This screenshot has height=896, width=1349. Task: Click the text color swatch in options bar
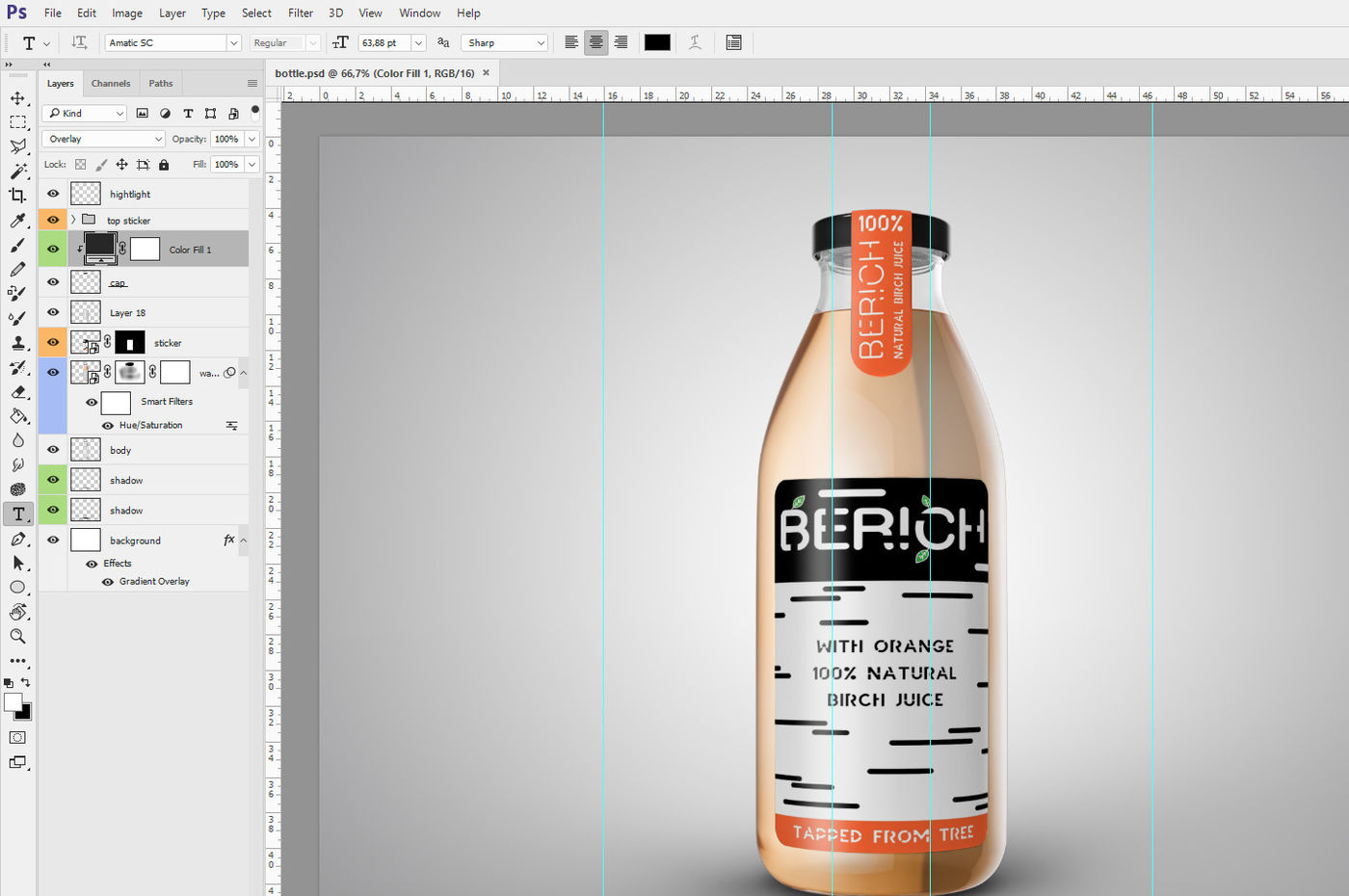click(657, 42)
